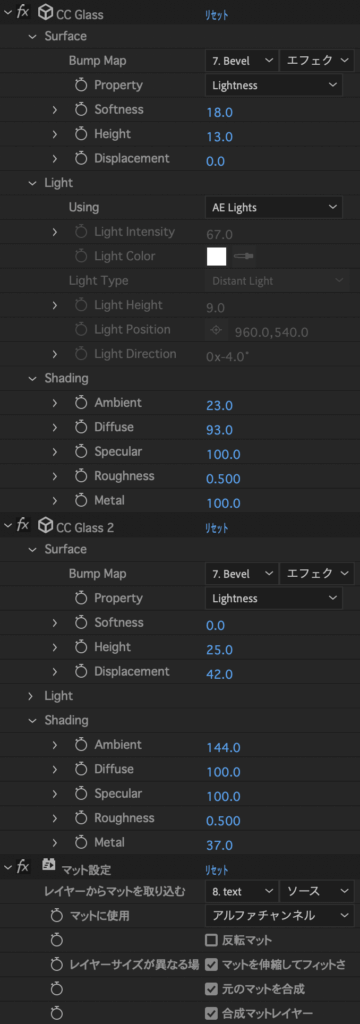The image size is (360, 1024).
Task: Check the 反転マット checkbox
Action: pos(211,940)
